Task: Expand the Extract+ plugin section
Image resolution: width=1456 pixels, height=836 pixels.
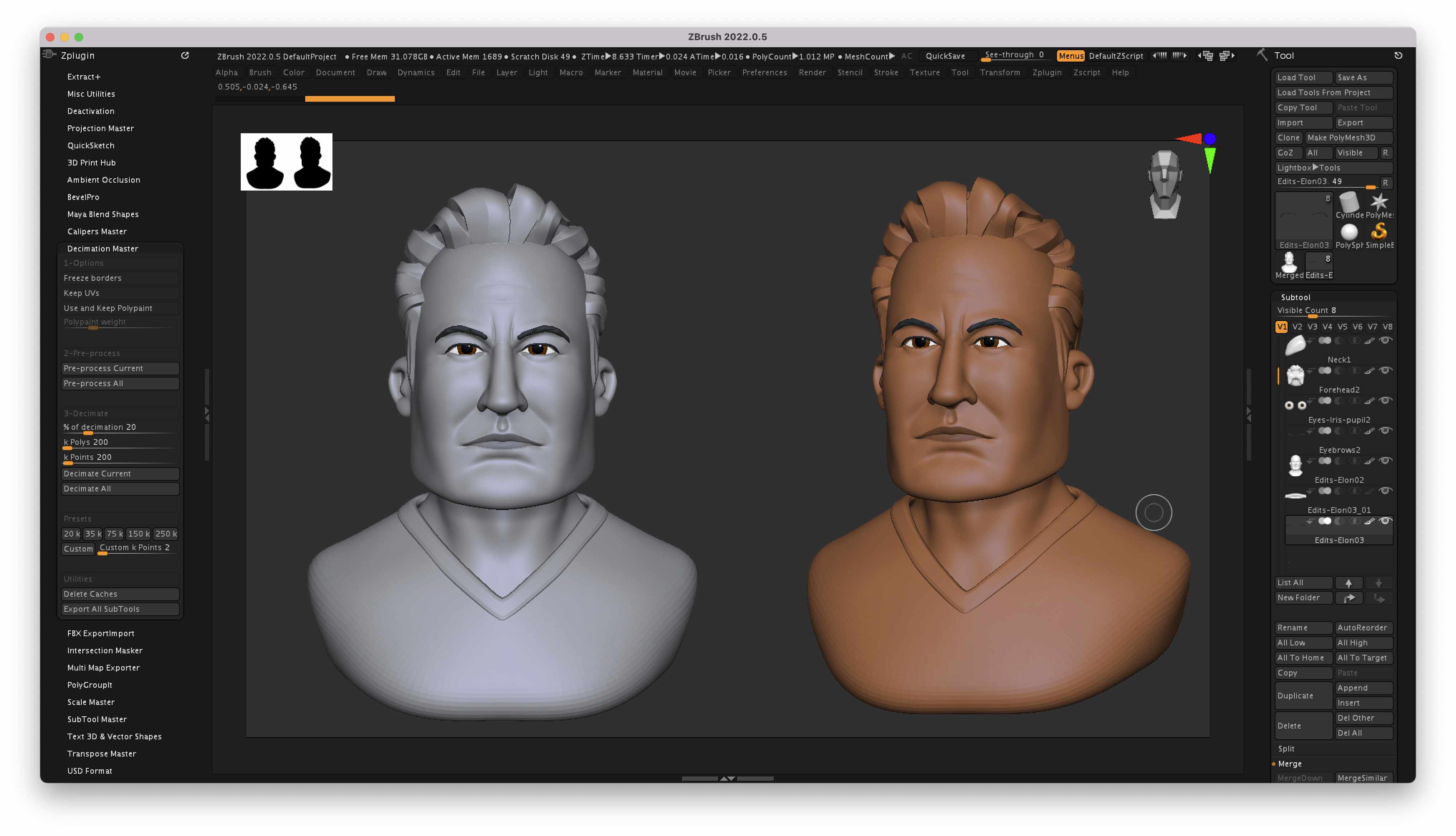Action: (x=84, y=76)
